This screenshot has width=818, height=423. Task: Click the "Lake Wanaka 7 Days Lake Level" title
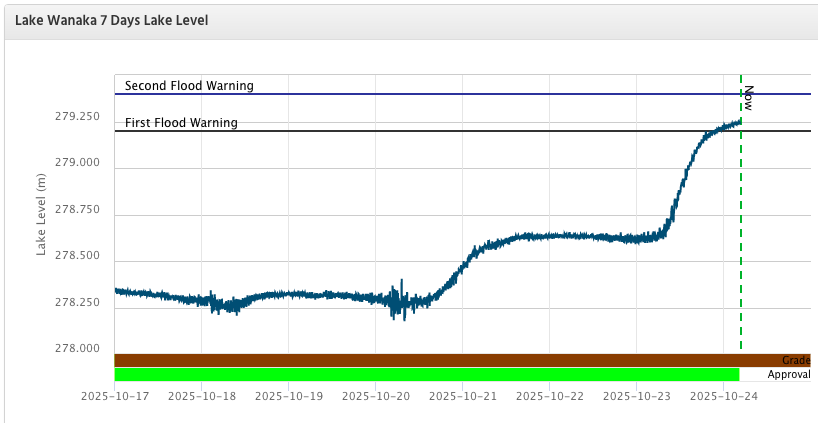click(x=111, y=20)
